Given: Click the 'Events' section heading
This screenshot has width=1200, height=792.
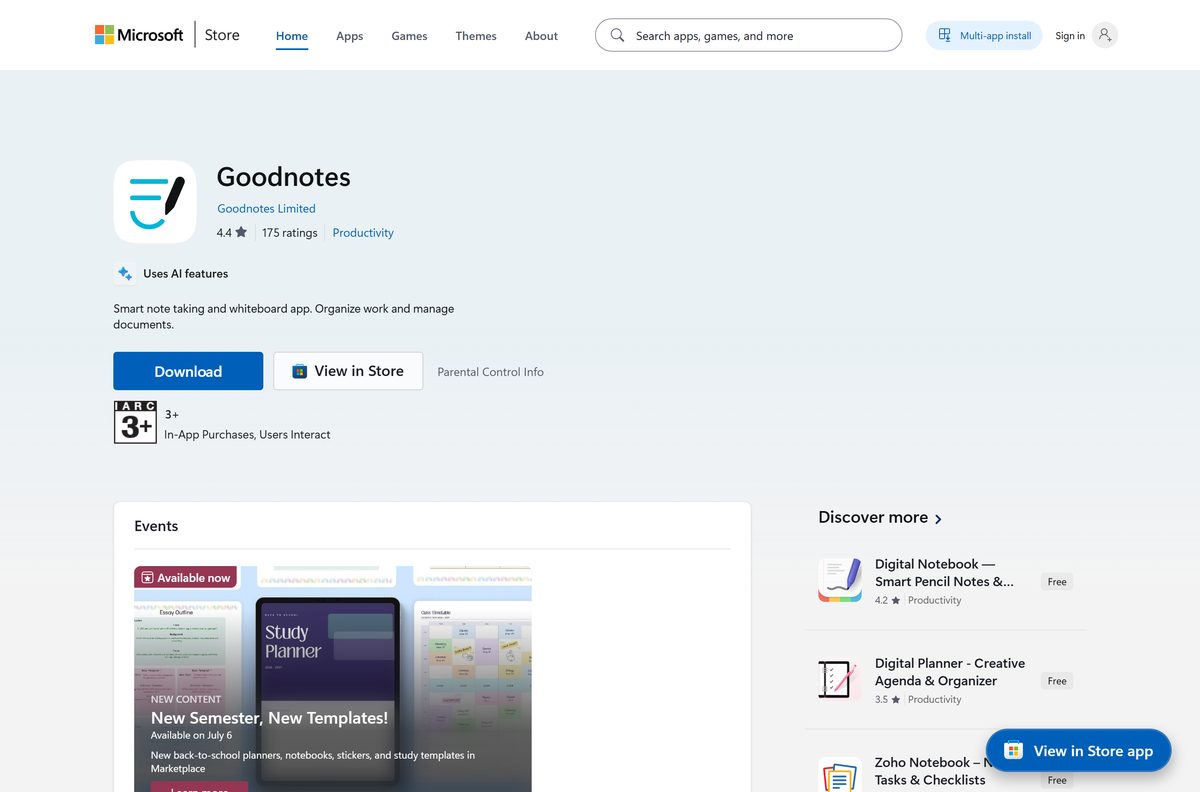Looking at the screenshot, I should click(156, 526).
